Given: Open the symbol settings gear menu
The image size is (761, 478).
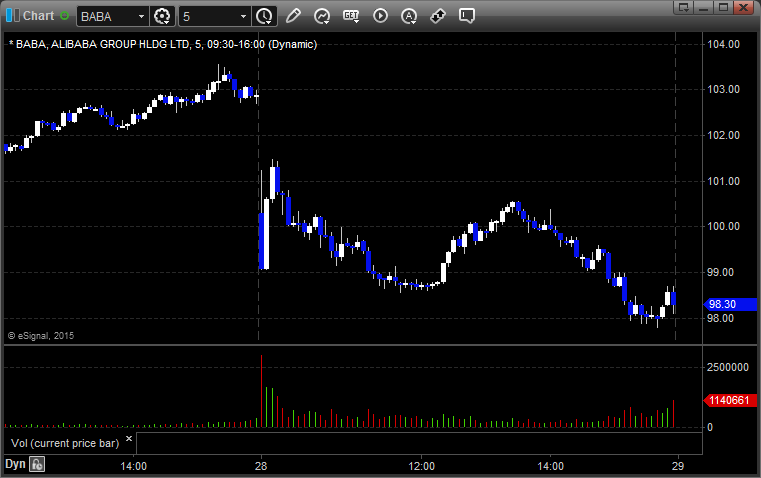Looking at the screenshot, I should (x=162, y=16).
